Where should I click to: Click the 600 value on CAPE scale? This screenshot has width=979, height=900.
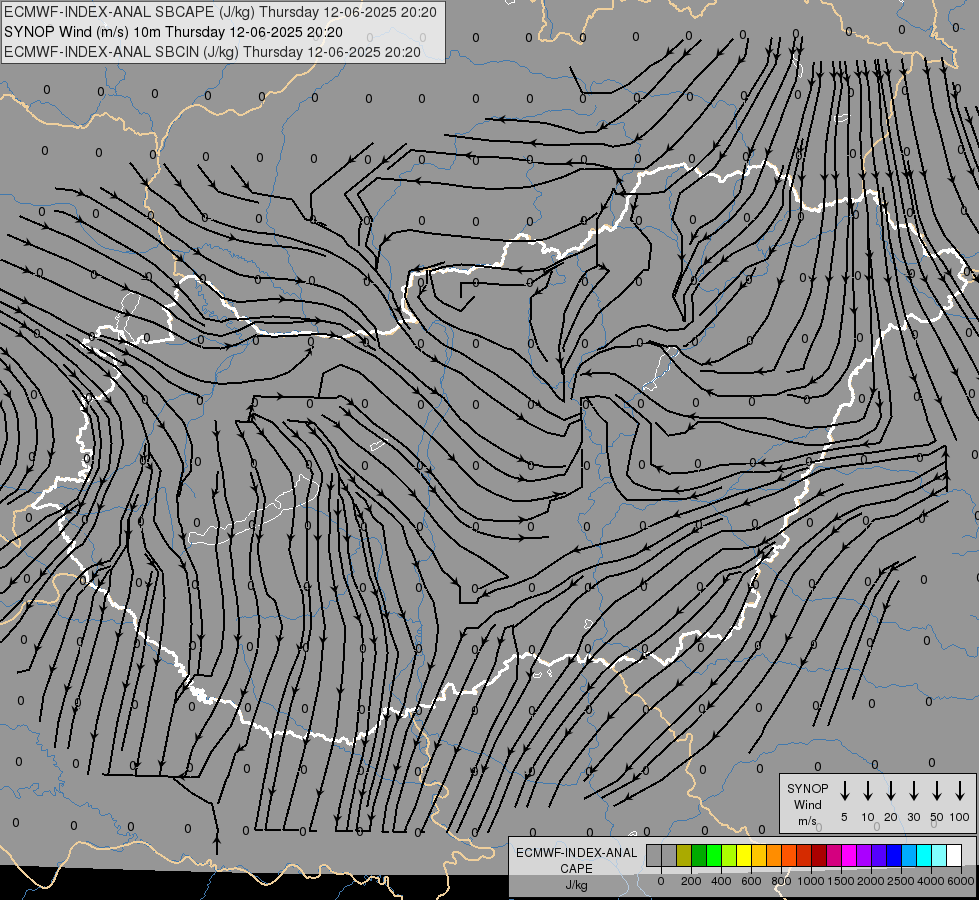click(x=751, y=881)
